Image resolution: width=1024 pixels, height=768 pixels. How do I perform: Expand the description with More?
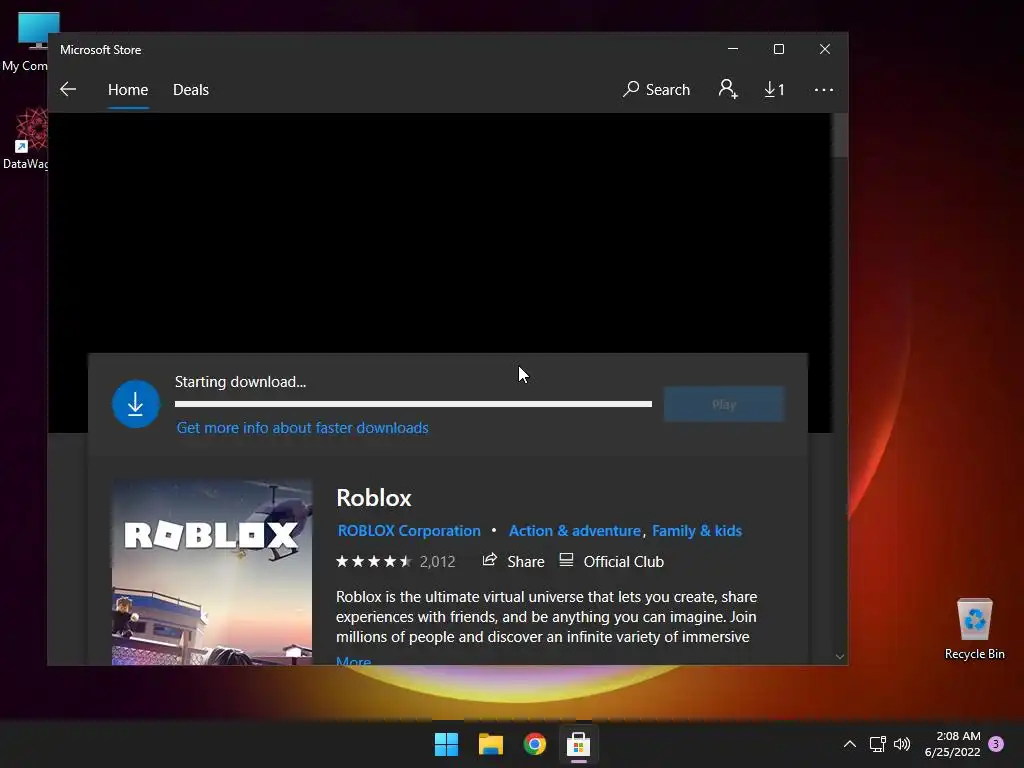(x=353, y=660)
